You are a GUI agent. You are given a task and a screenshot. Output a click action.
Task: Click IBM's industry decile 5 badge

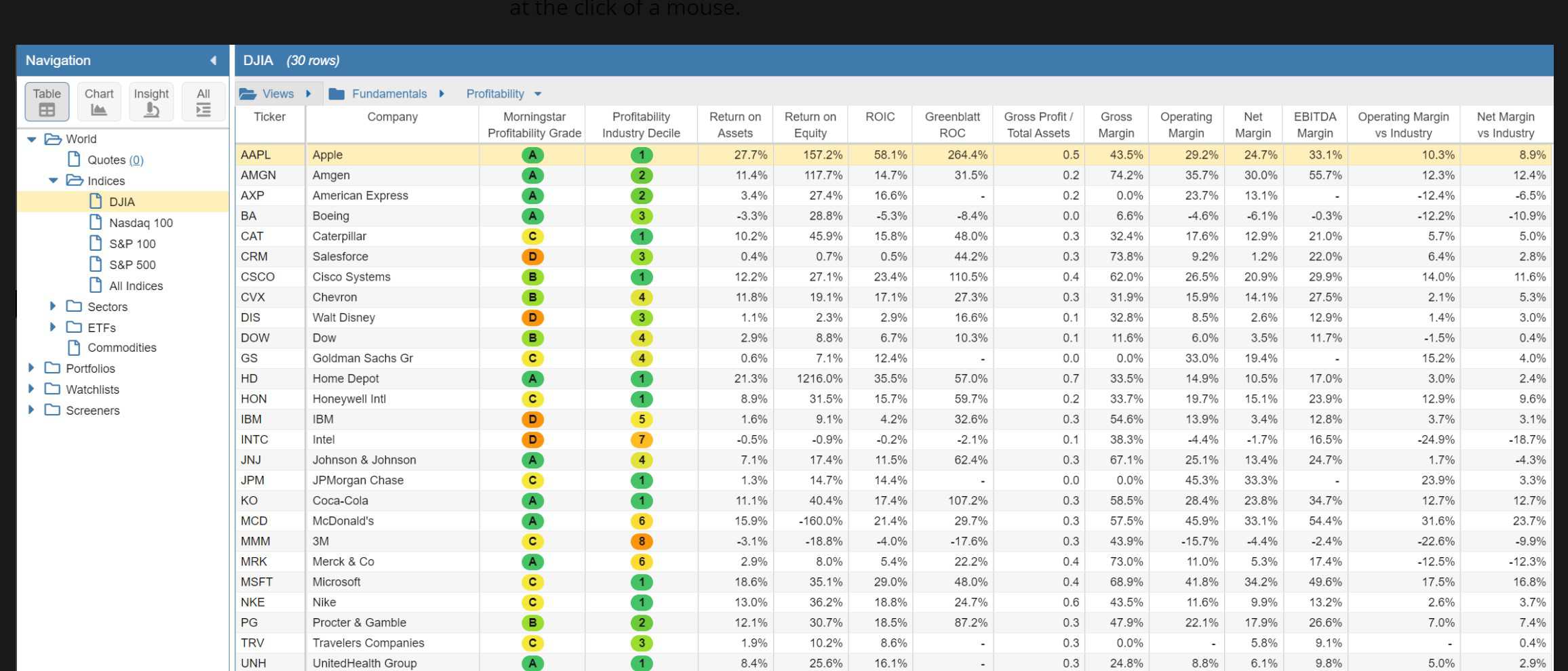point(642,420)
